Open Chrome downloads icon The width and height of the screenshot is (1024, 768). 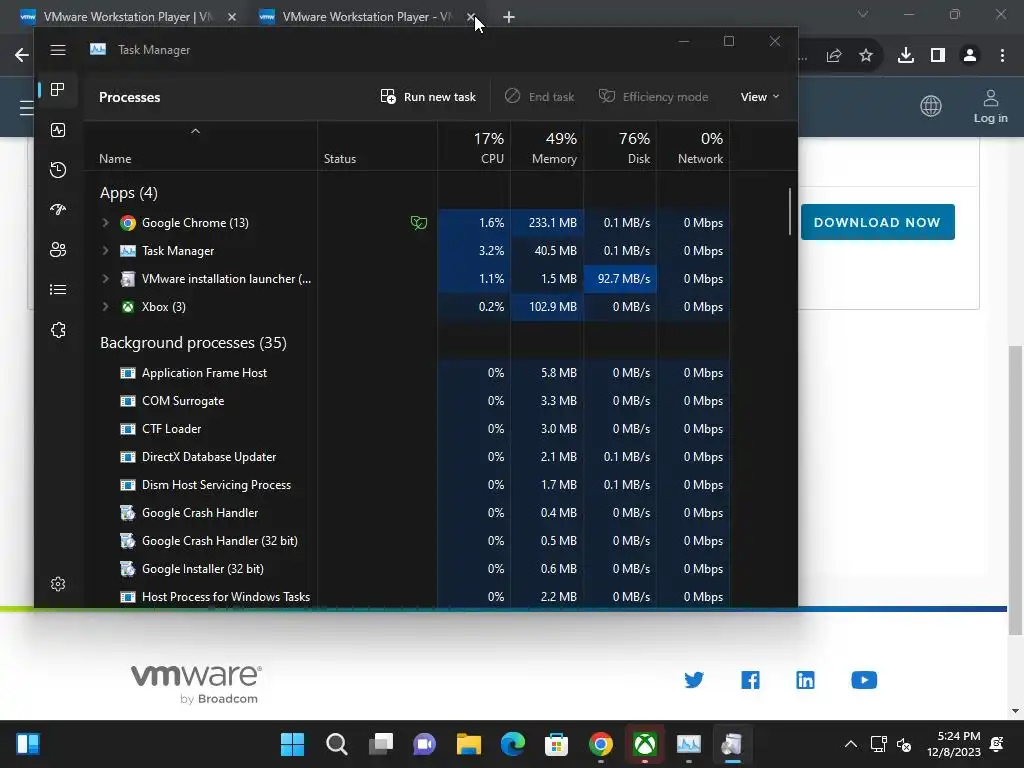(906, 56)
